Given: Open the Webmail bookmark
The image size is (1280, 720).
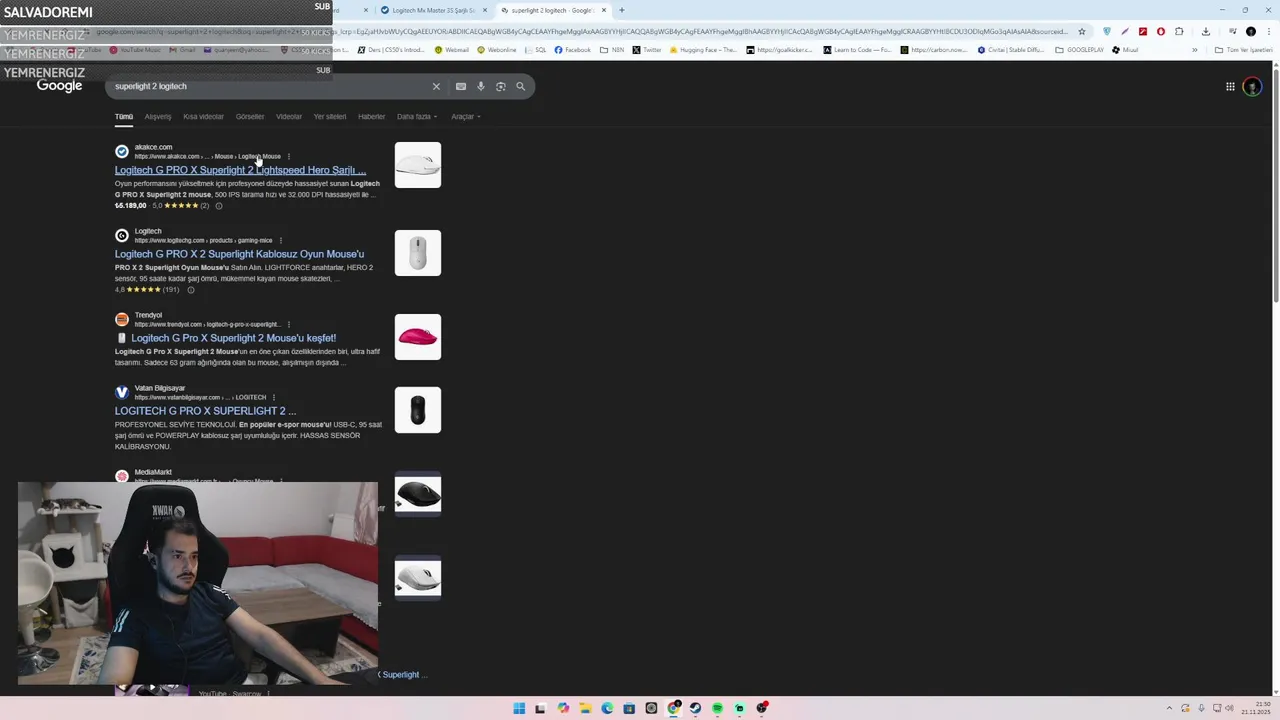Looking at the screenshot, I should 451,50.
